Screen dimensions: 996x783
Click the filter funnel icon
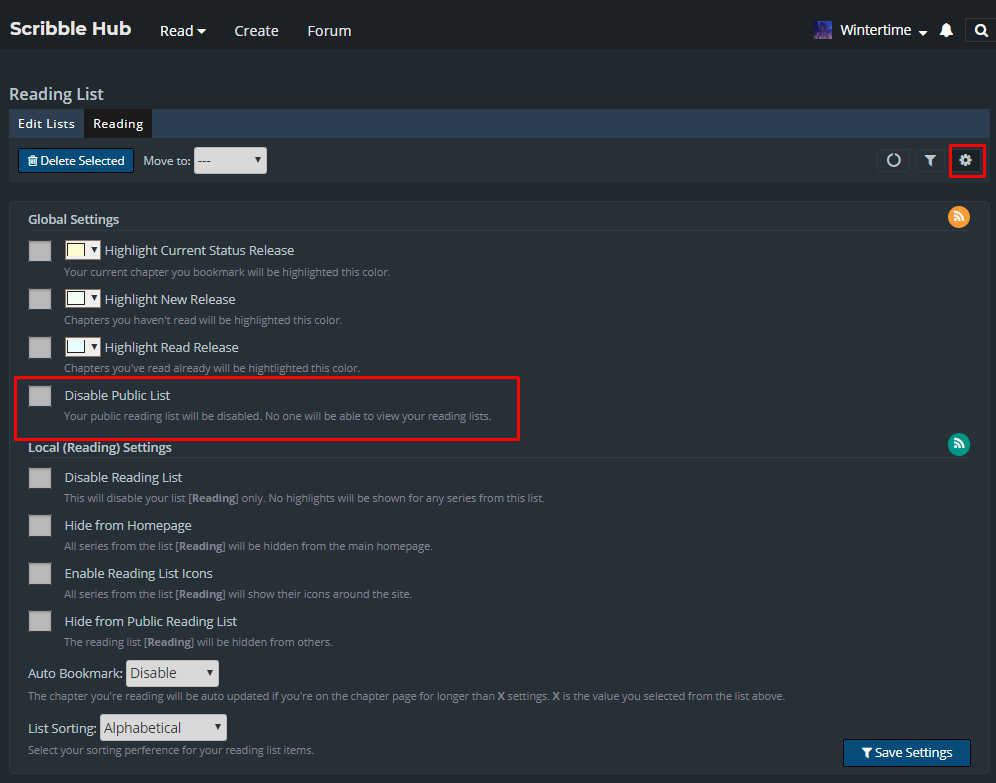(x=930, y=160)
